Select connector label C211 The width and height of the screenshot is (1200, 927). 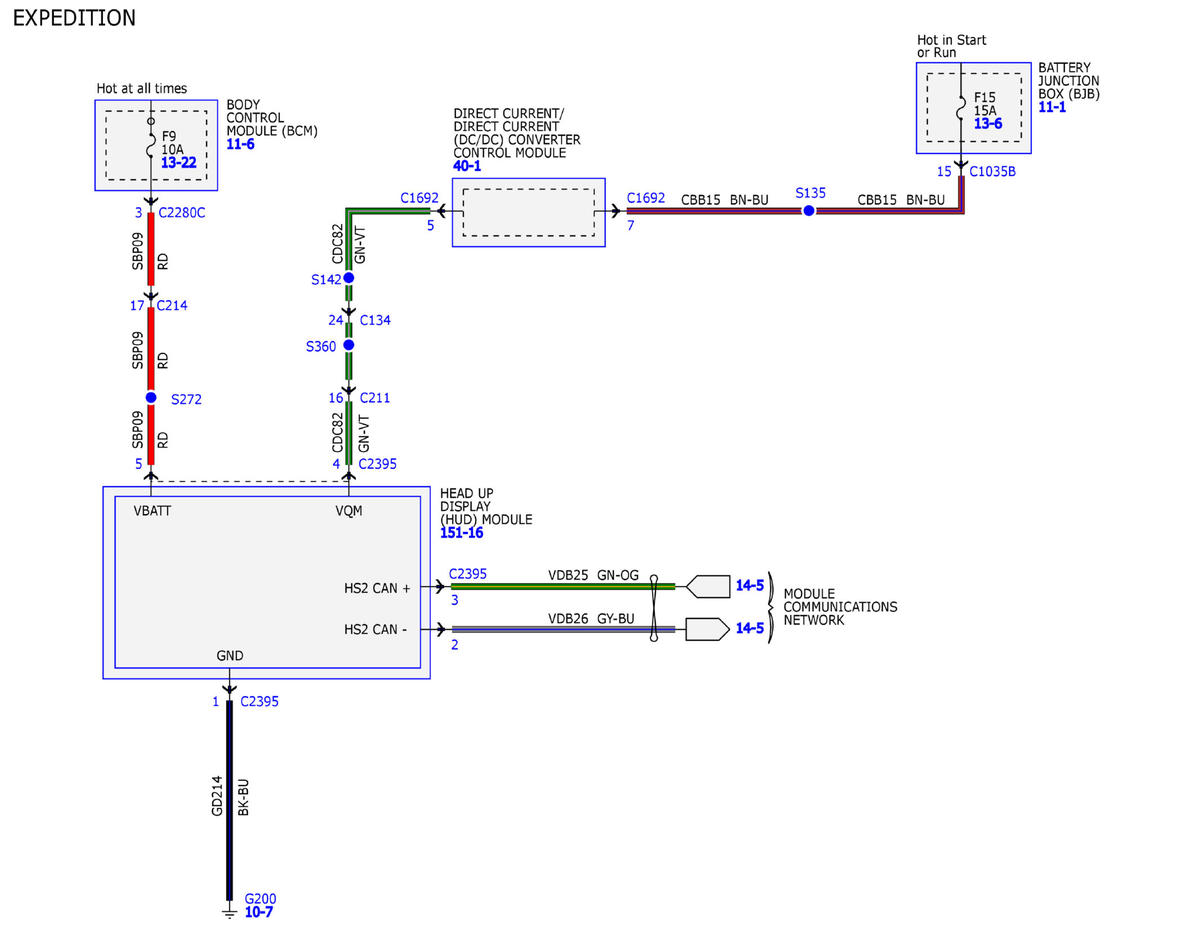click(x=374, y=398)
